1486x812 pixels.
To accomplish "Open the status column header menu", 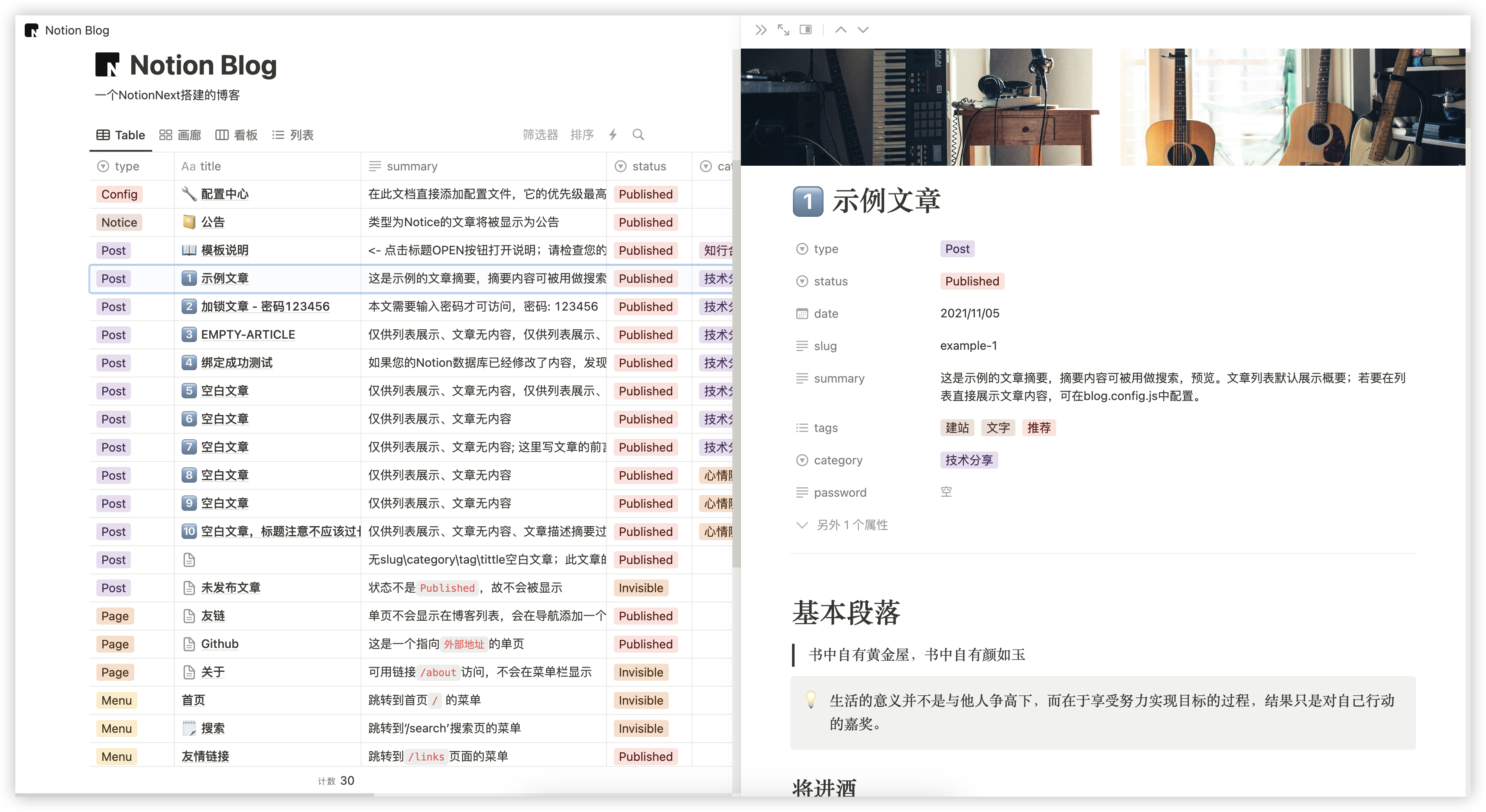I will pyautogui.click(x=649, y=166).
